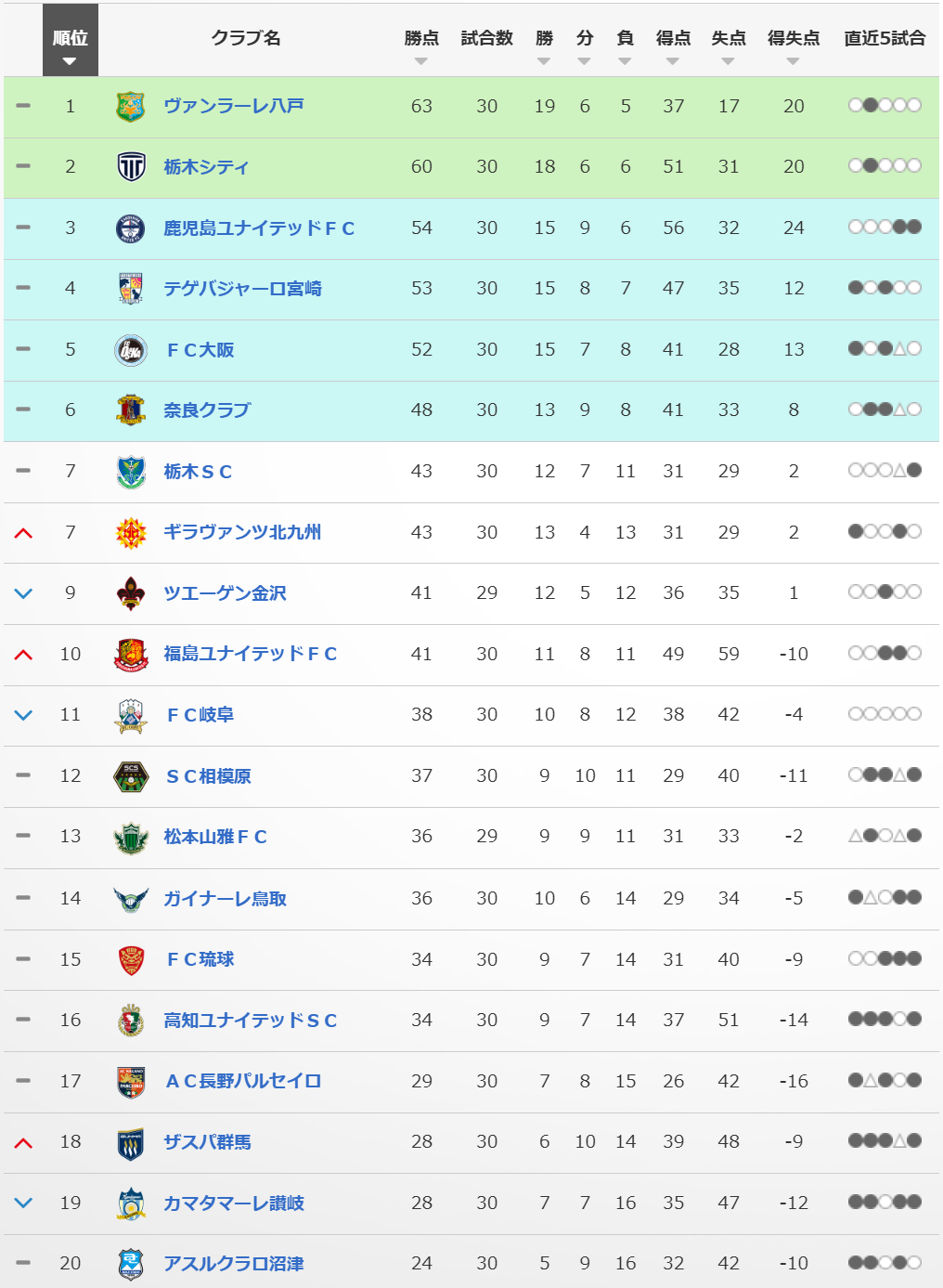This screenshot has height=1288, width=943.
Task: Click ＦＣ岐阜 recent five matches indicators
Action: tap(885, 714)
